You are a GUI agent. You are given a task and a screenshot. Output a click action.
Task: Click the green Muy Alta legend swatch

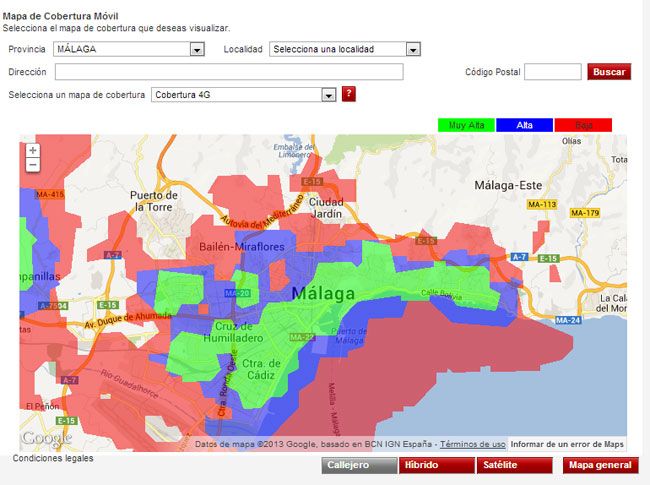[x=466, y=125]
